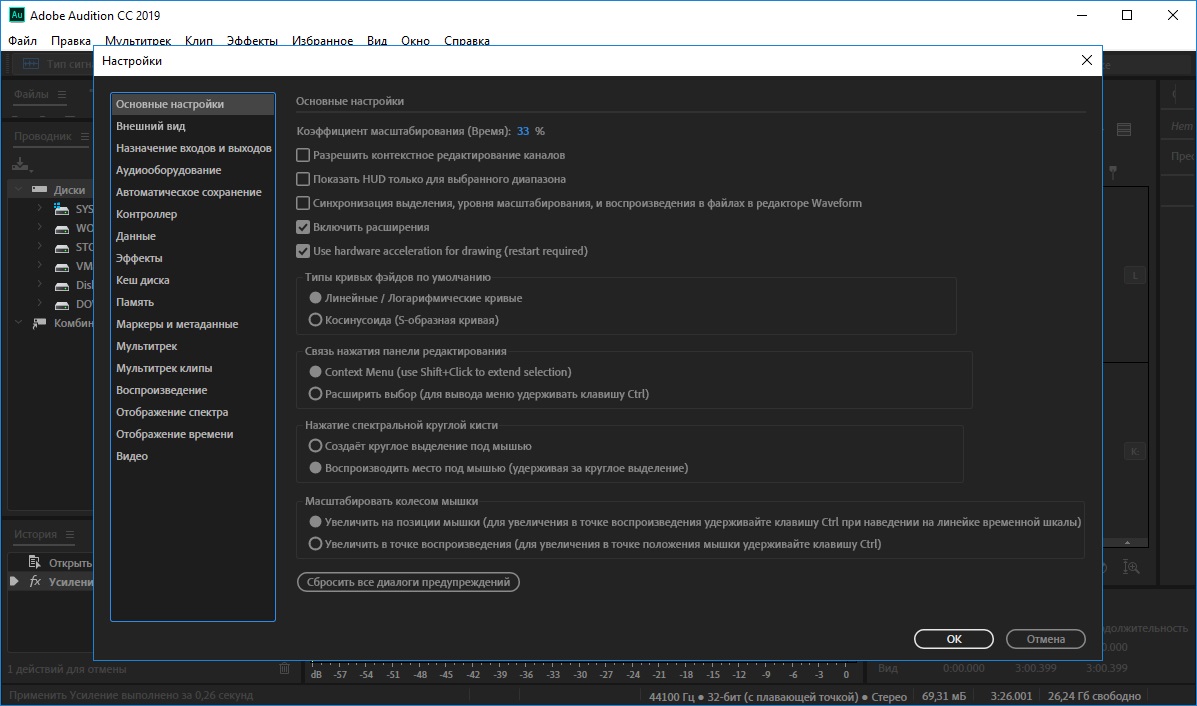Click the Waveform editor icon in toolbar

[30, 64]
